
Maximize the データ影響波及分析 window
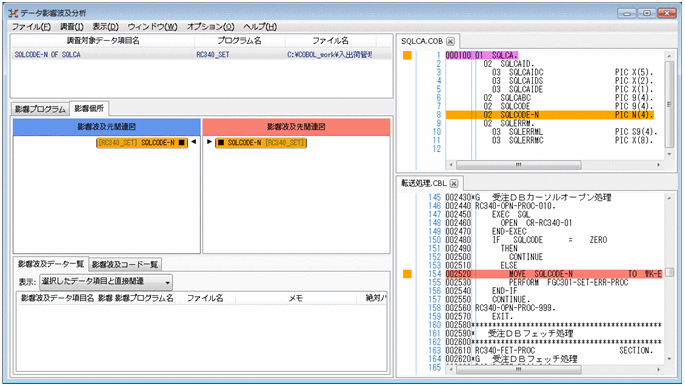pos(647,13)
